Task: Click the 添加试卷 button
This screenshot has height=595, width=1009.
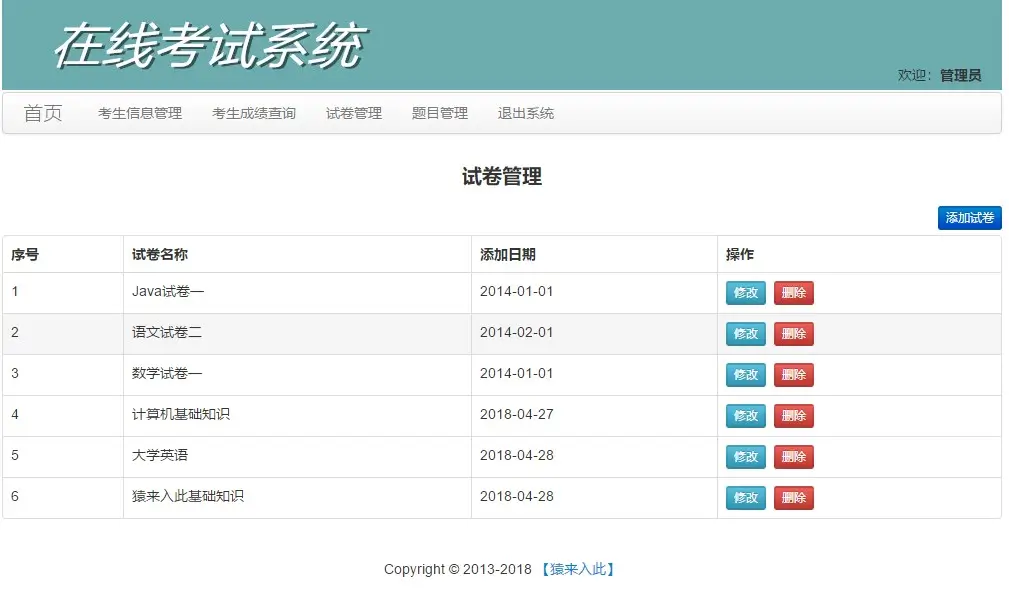Action: tap(968, 218)
